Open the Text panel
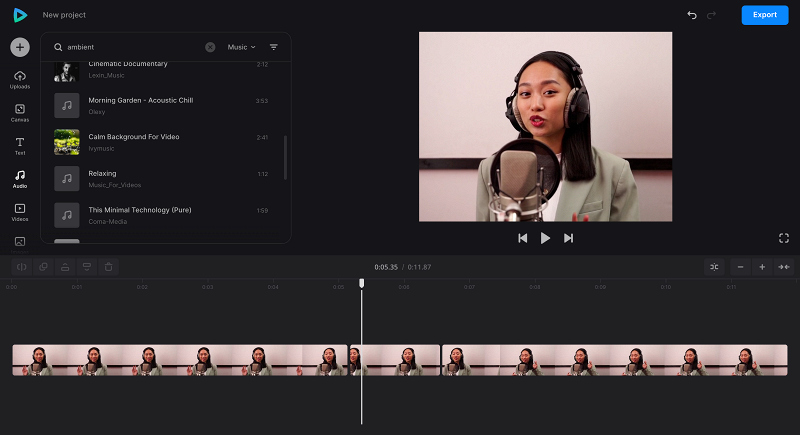Image resolution: width=800 pixels, height=435 pixels. click(x=20, y=146)
